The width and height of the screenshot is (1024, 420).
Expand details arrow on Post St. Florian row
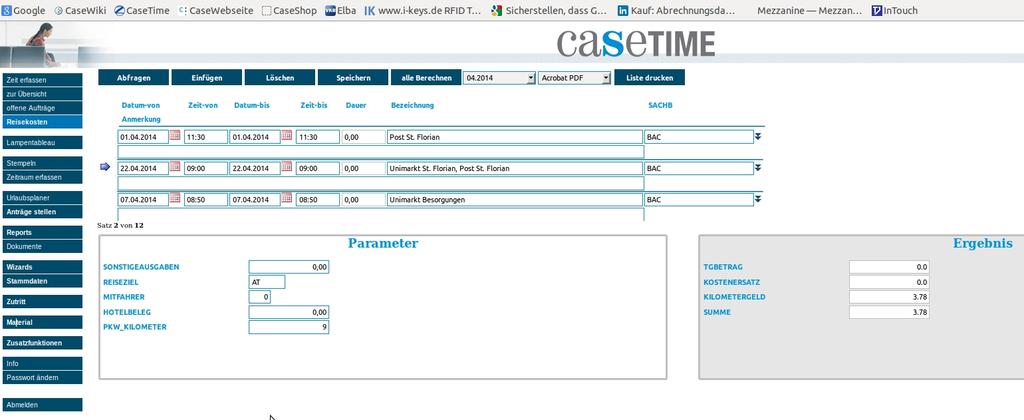click(758, 137)
